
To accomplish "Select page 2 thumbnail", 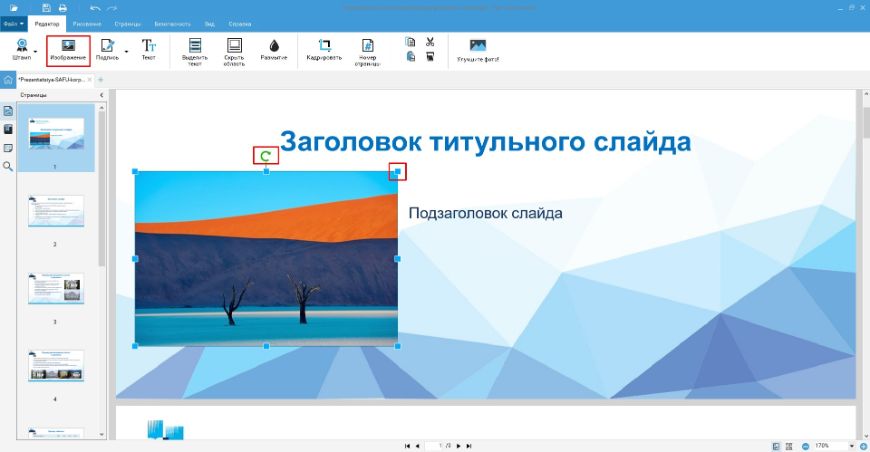I will pyautogui.click(x=56, y=211).
